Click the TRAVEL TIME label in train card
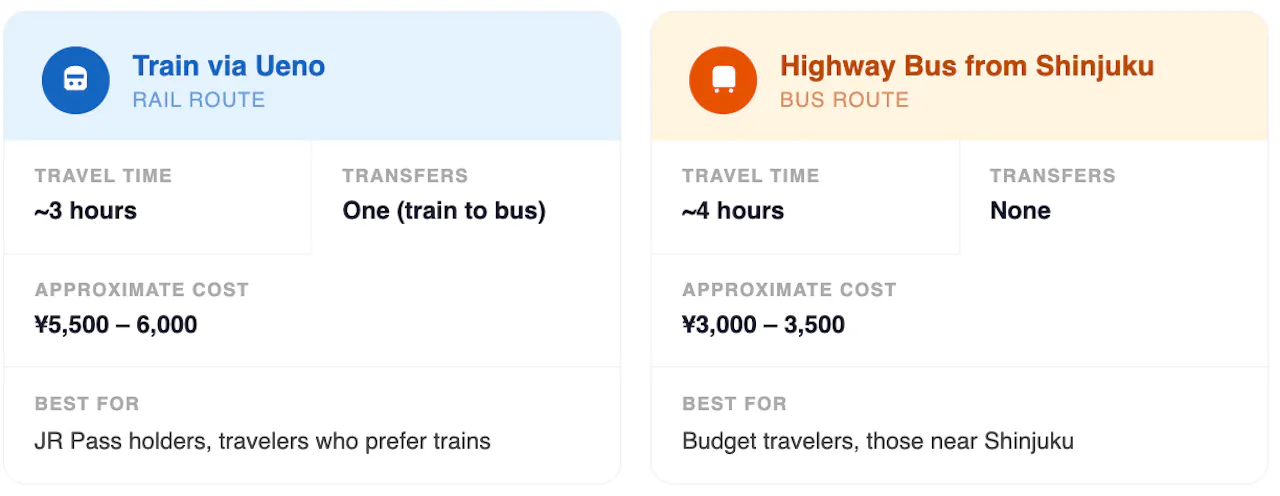 [103, 176]
